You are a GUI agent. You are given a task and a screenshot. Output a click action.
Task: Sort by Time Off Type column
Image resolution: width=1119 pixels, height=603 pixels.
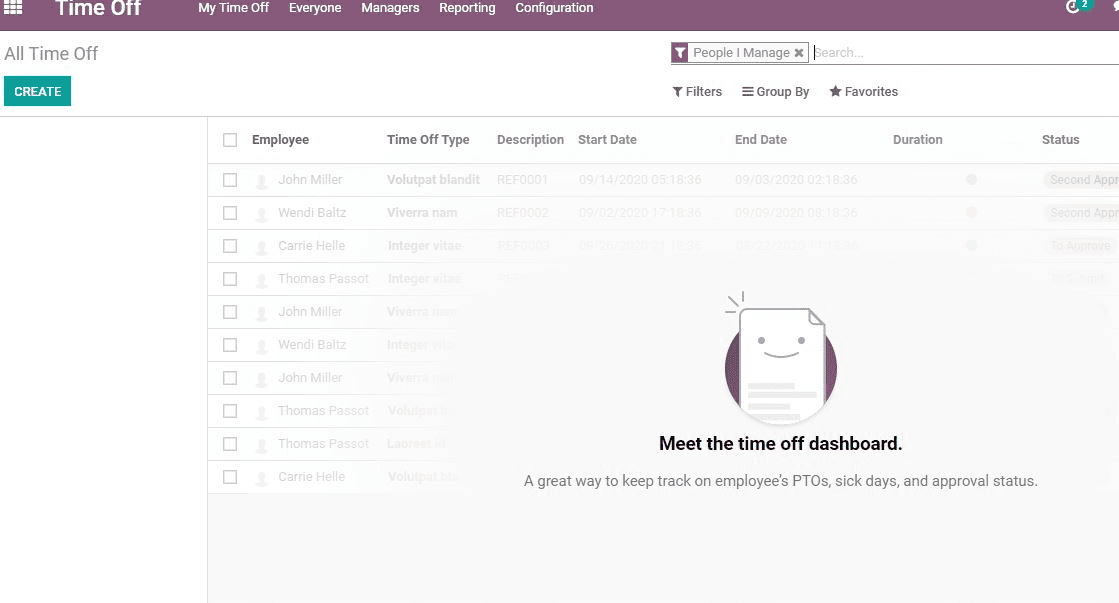pyautogui.click(x=428, y=140)
